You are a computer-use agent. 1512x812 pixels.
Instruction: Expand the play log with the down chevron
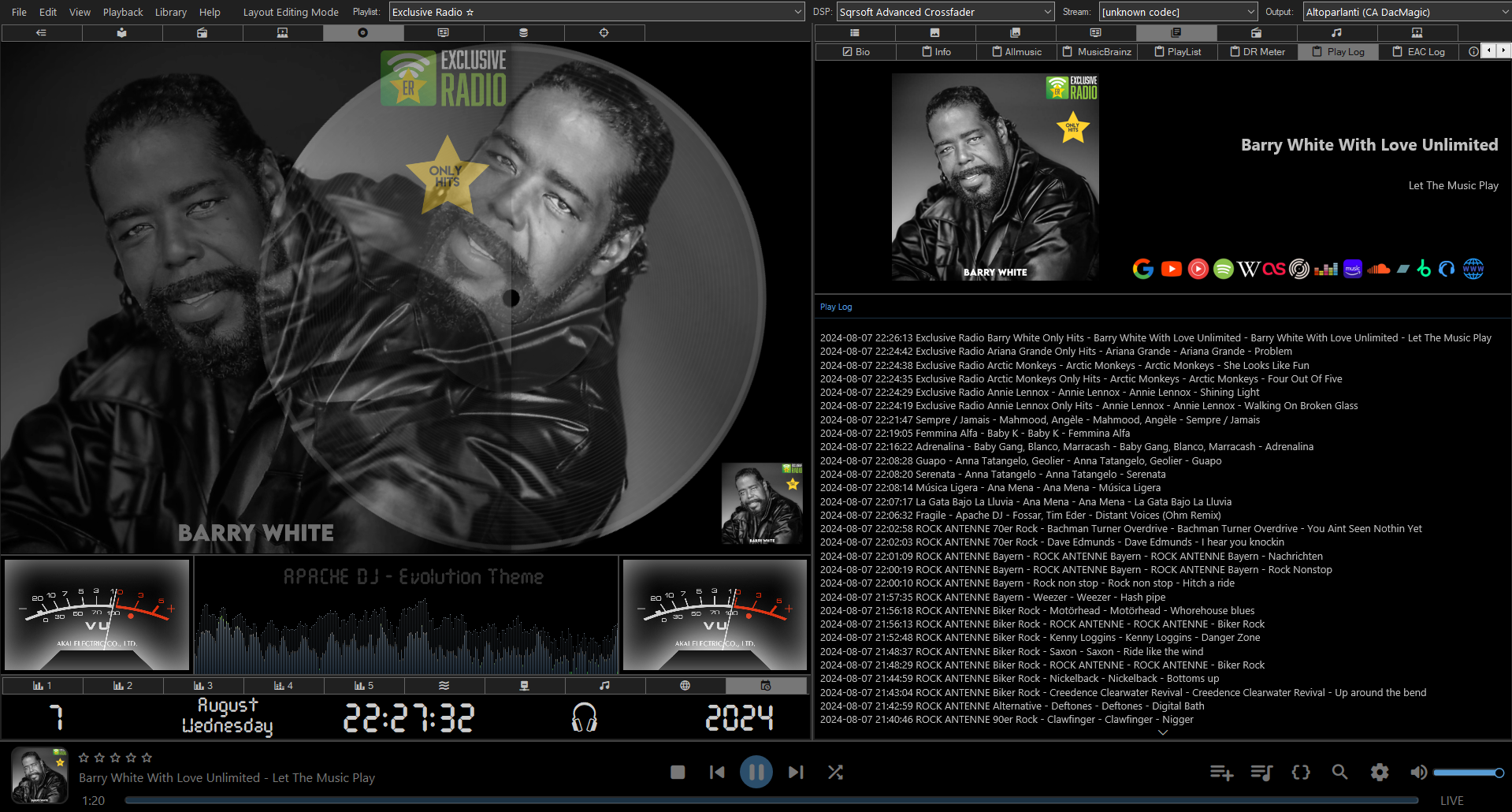pos(1163,732)
